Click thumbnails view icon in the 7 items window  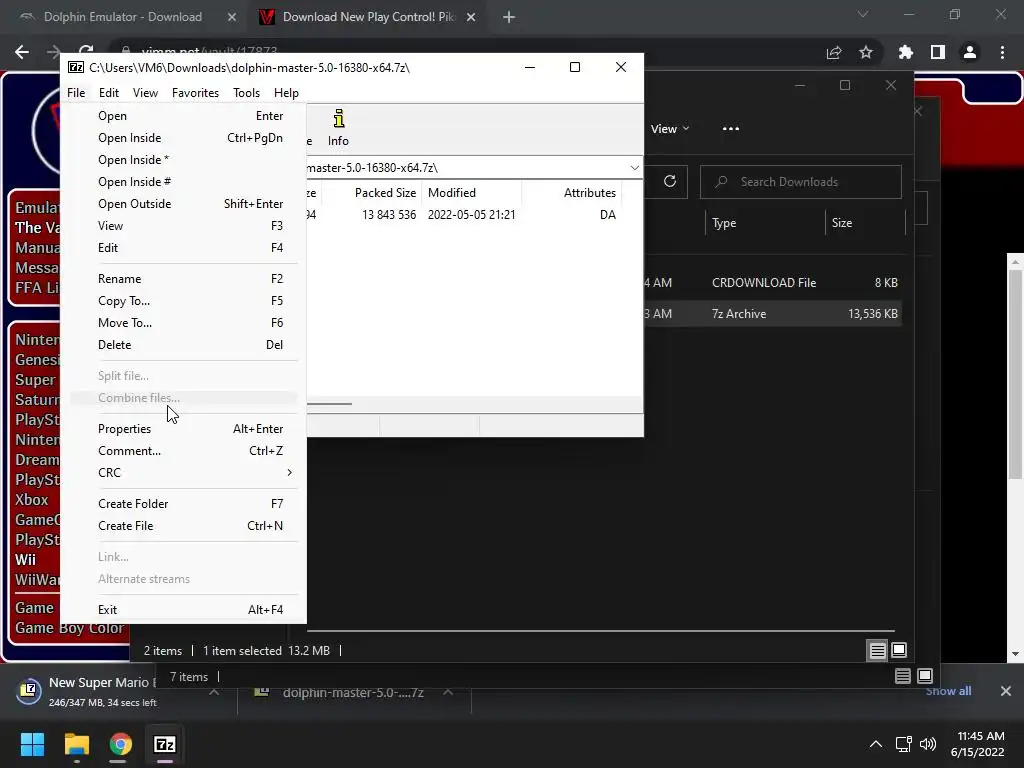point(925,677)
